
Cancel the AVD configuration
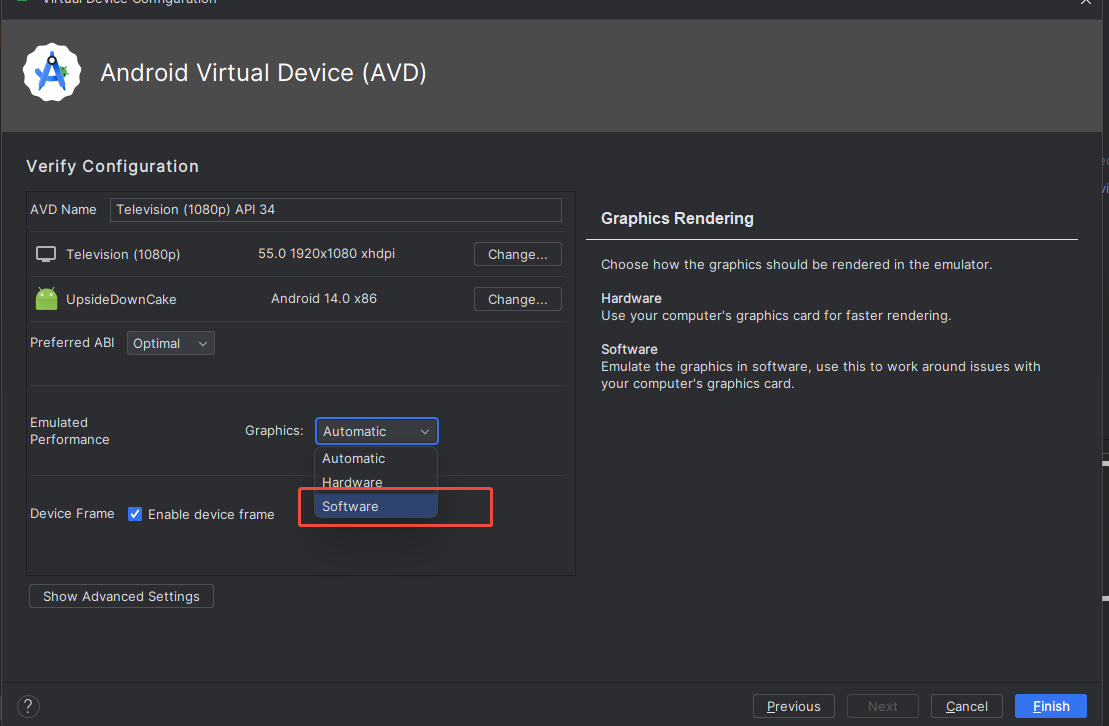coord(967,706)
